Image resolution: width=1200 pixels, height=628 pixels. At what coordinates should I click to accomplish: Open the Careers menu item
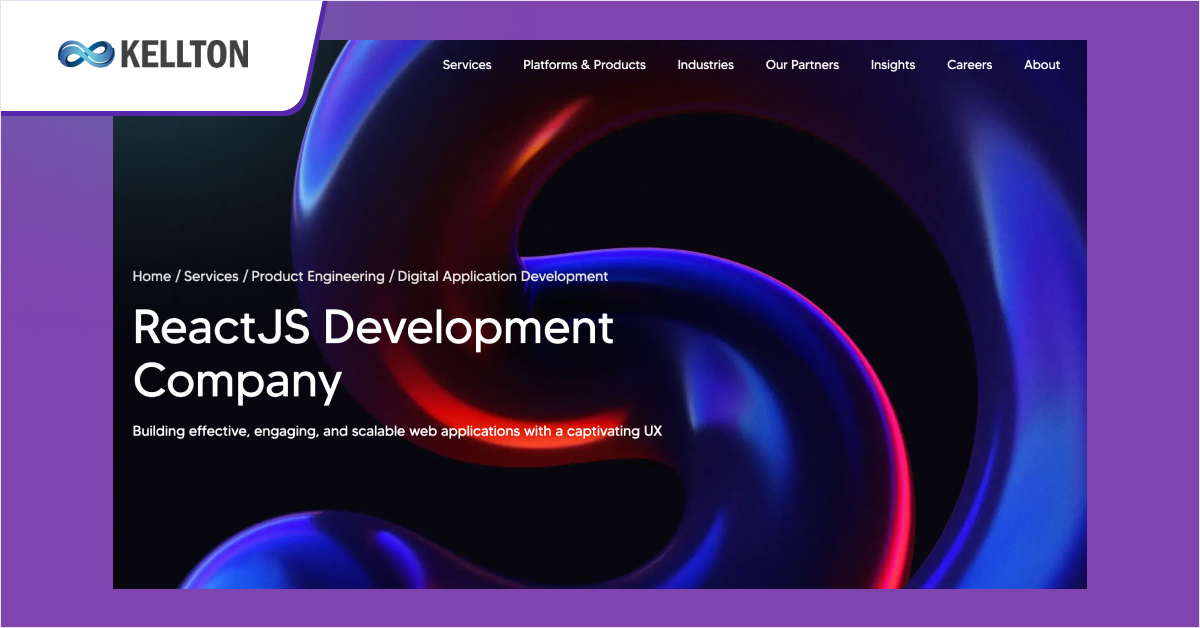click(969, 65)
